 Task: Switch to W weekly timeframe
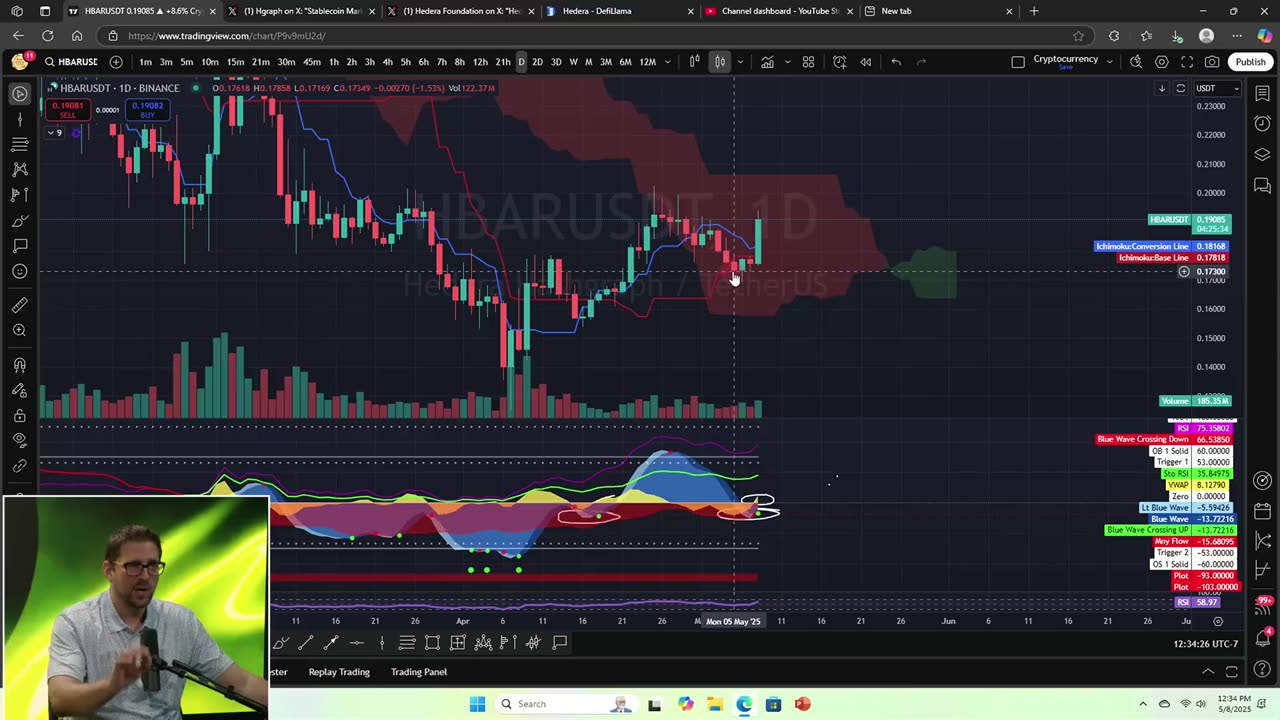[573, 62]
